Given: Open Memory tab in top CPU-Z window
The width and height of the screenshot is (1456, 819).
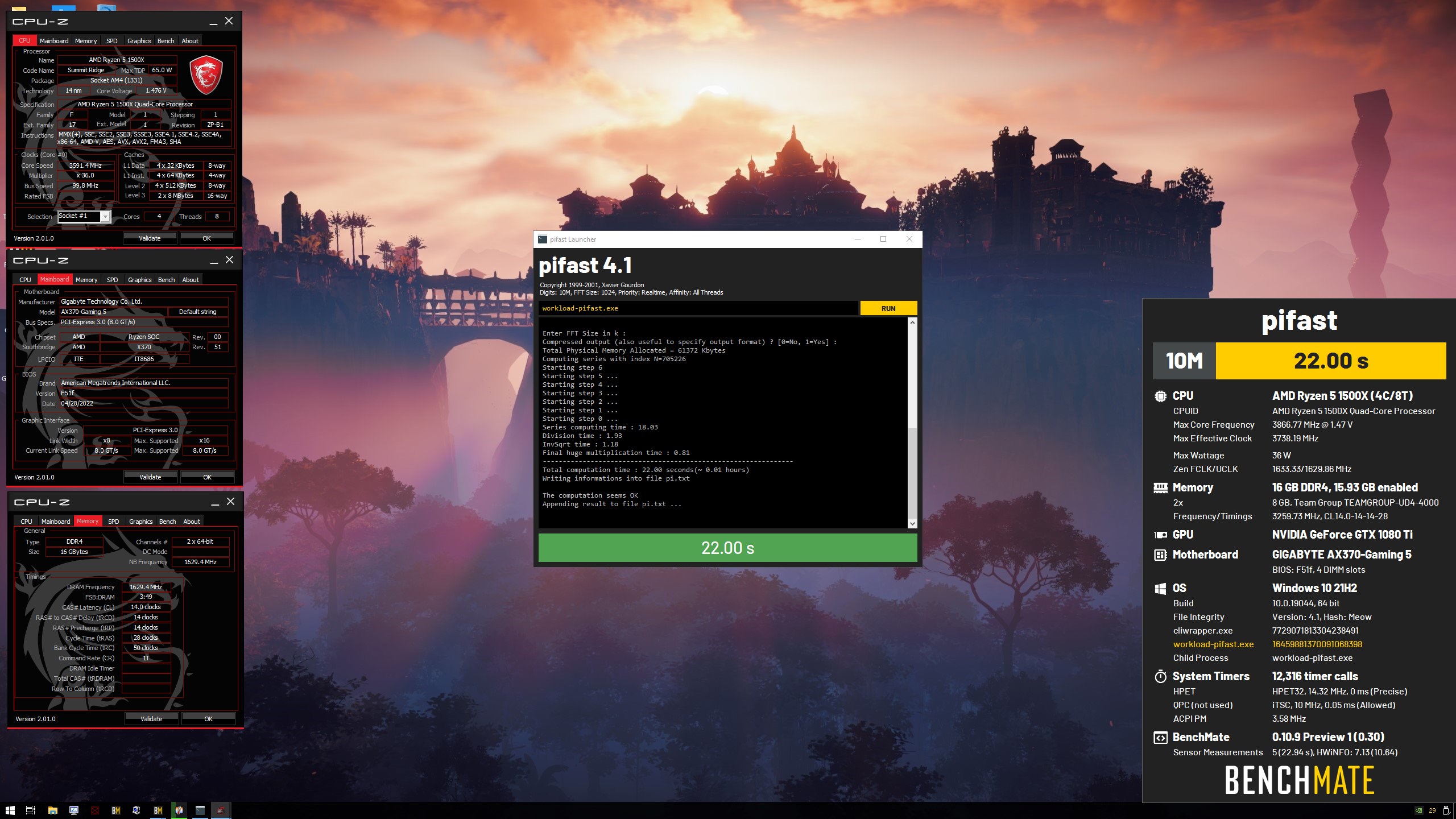Looking at the screenshot, I should 86,41.
